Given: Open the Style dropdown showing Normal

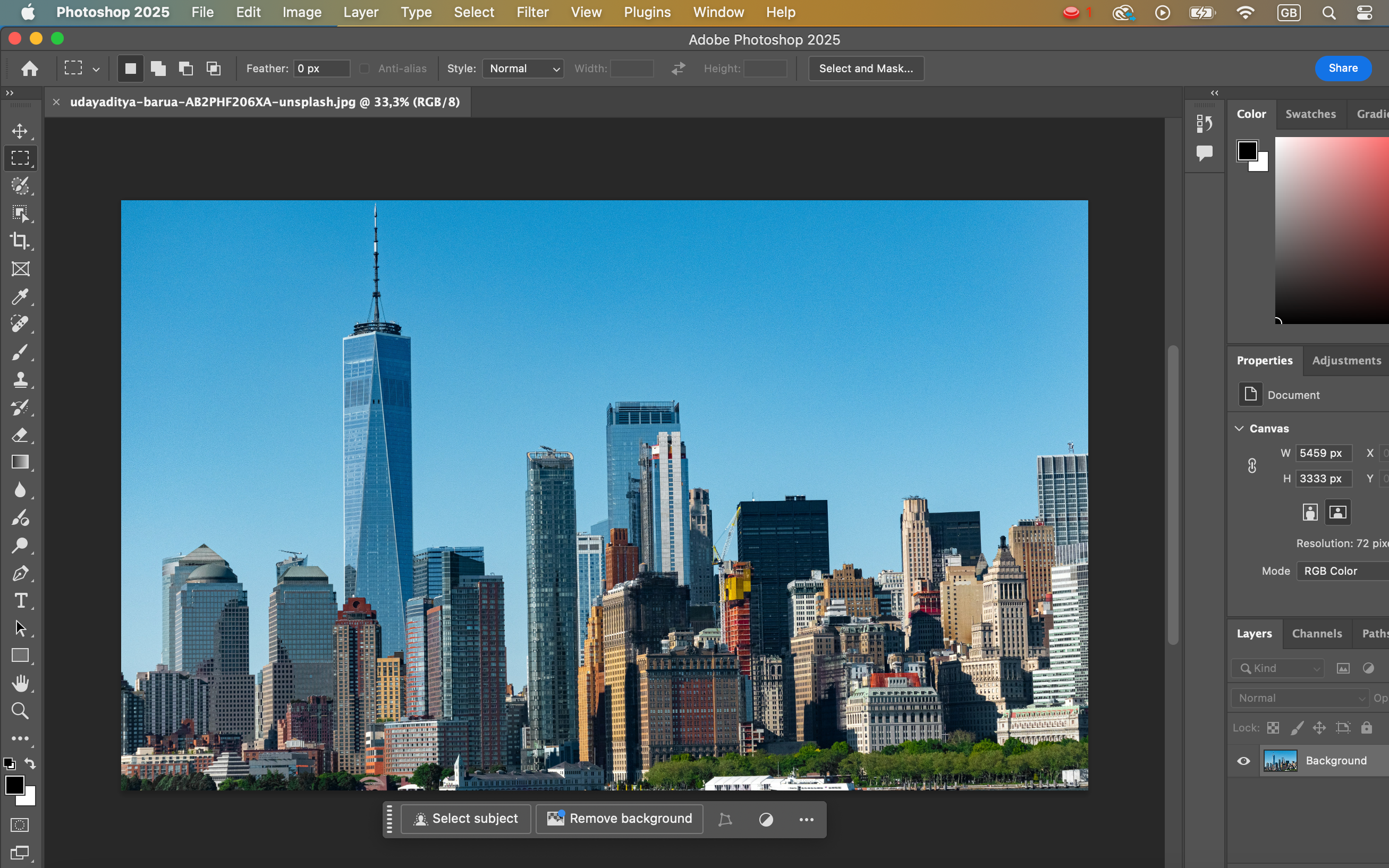Looking at the screenshot, I should coord(522,69).
